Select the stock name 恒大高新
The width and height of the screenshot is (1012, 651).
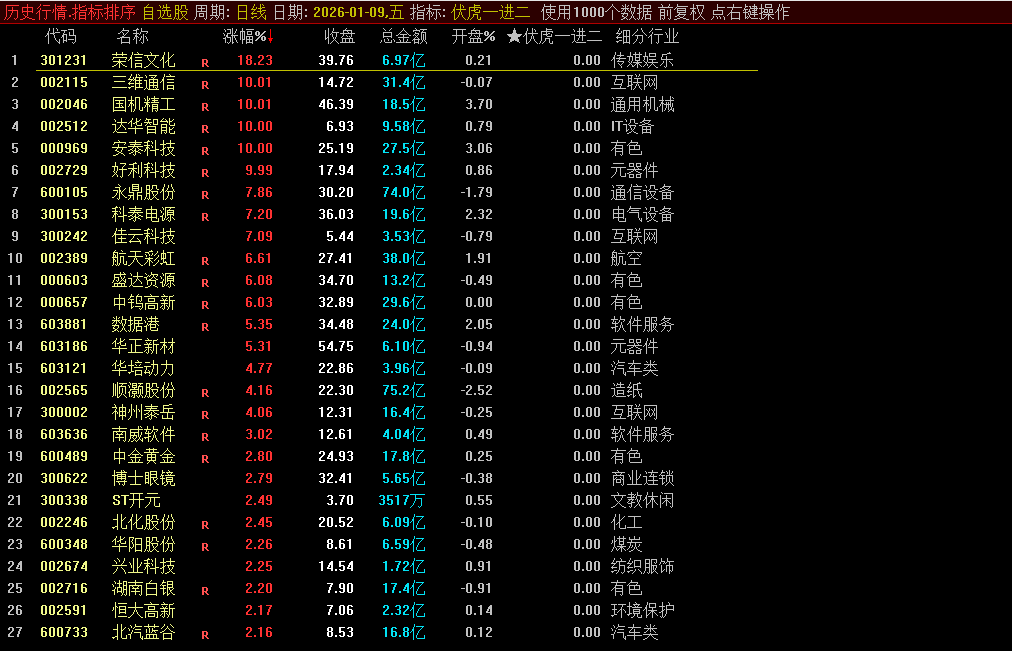[x=143, y=610]
